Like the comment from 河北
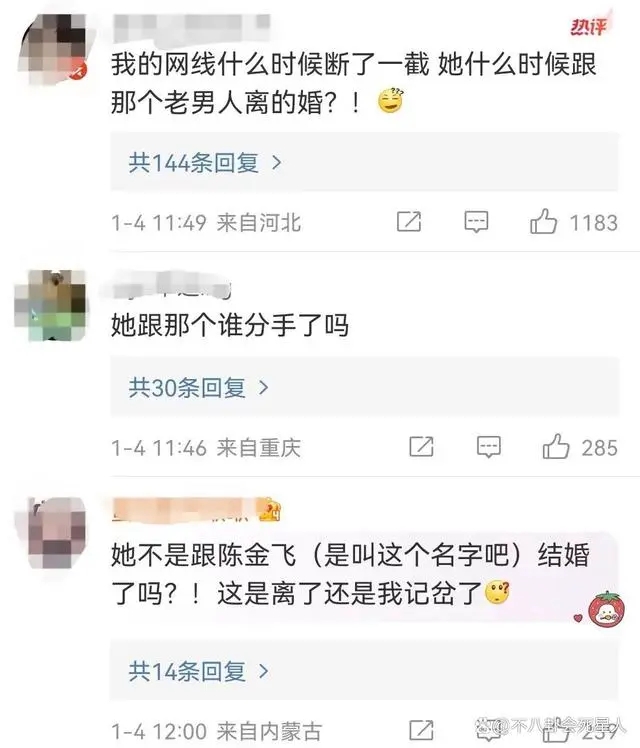 click(543, 221)
